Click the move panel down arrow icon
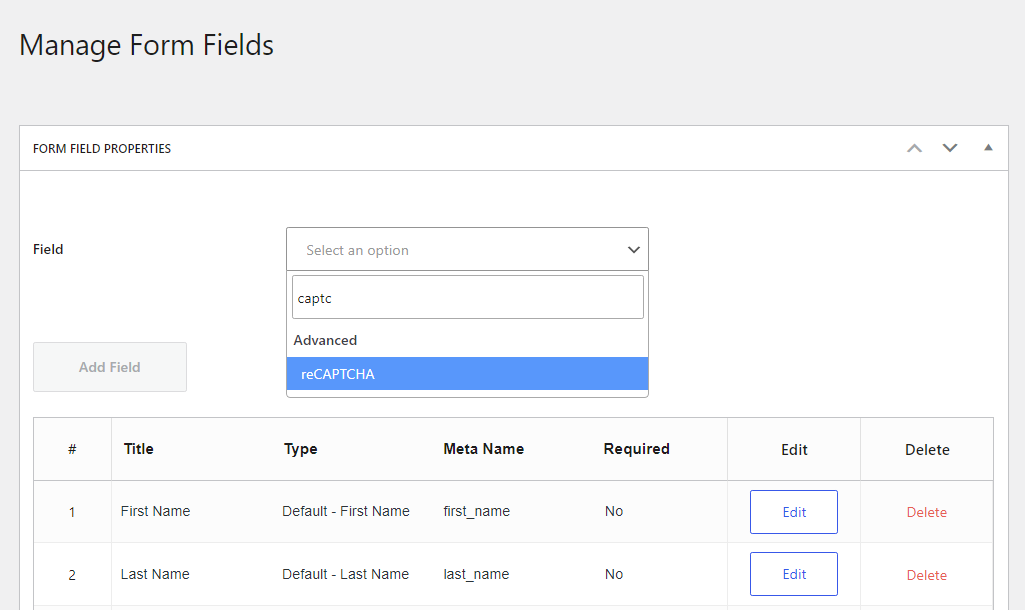This screenshot has height=610, width=1025. click(949, 148)
